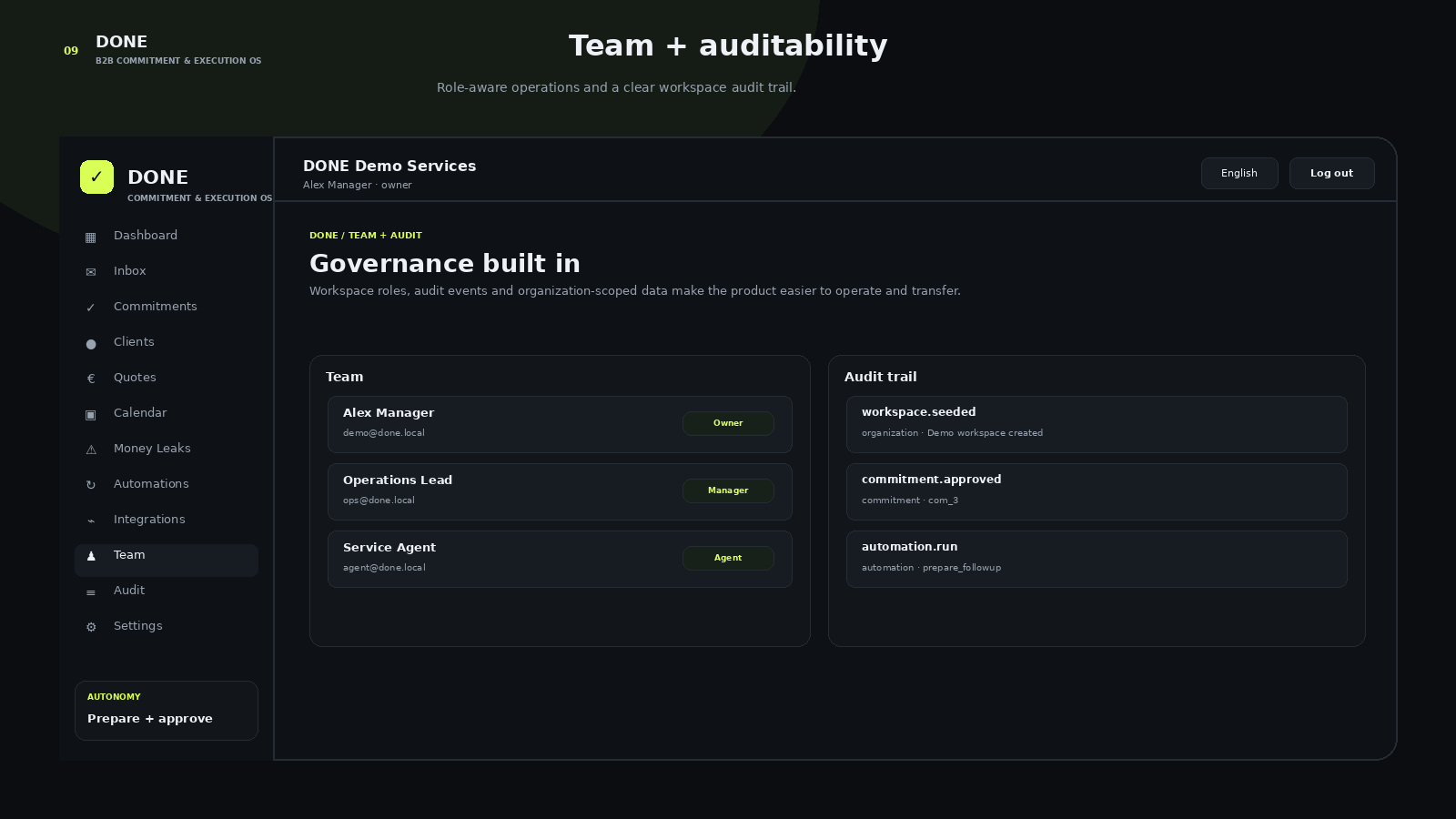Viewport: 1456px width, 819px height.
Task: Click the Settings gear icon
Action: point(91,627)
